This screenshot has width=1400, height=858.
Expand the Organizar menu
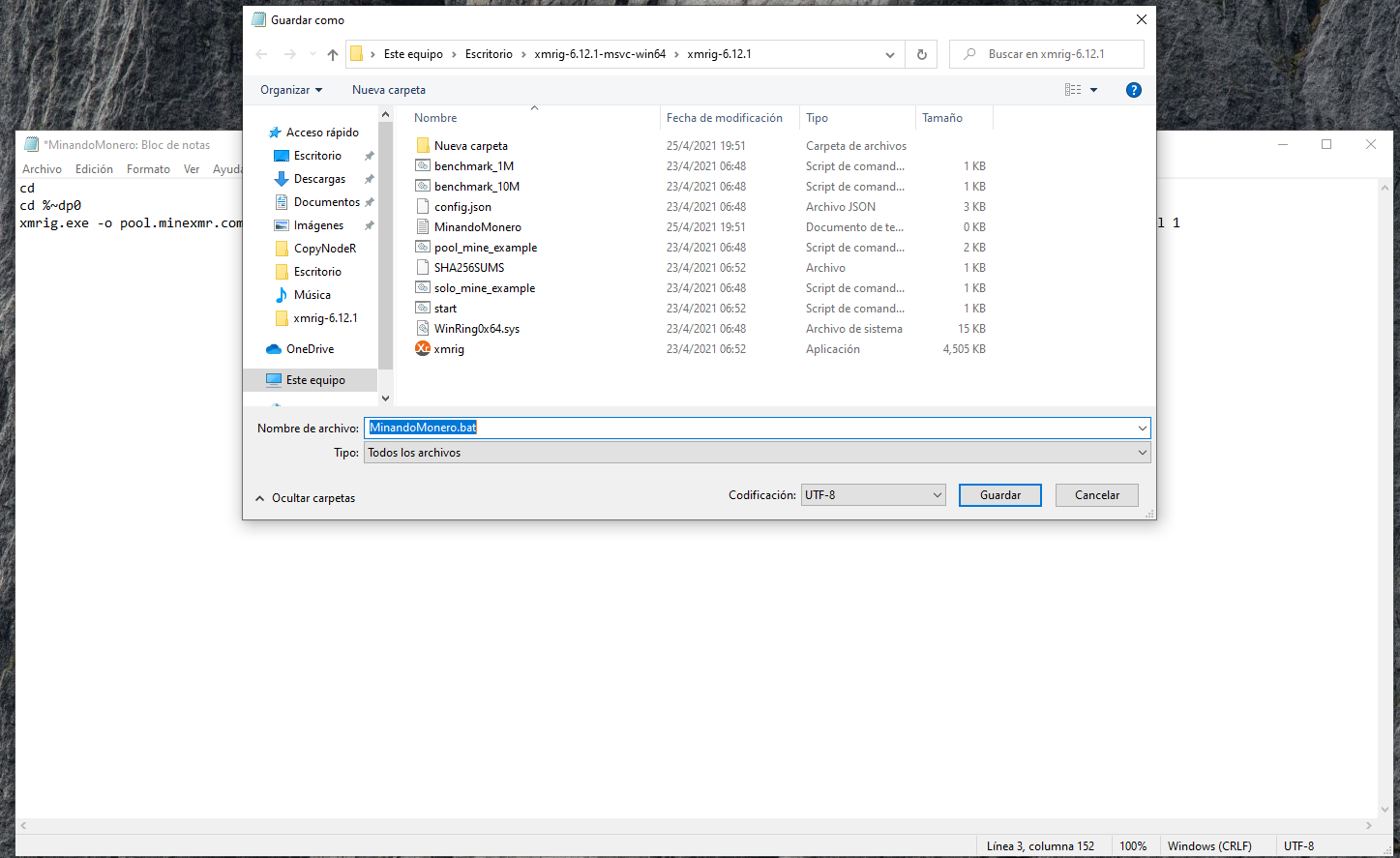tap(290, 90)
